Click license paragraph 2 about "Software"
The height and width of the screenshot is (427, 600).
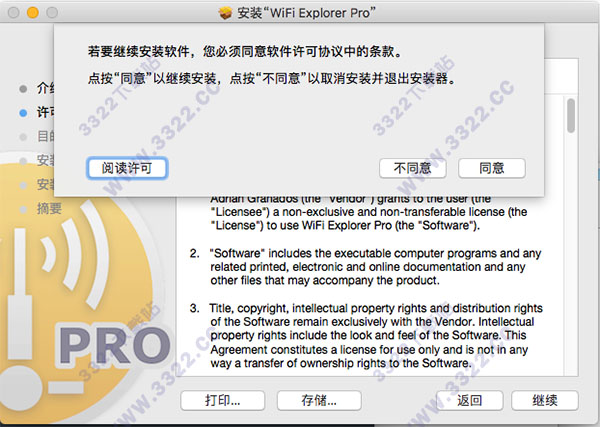(365, 267)
